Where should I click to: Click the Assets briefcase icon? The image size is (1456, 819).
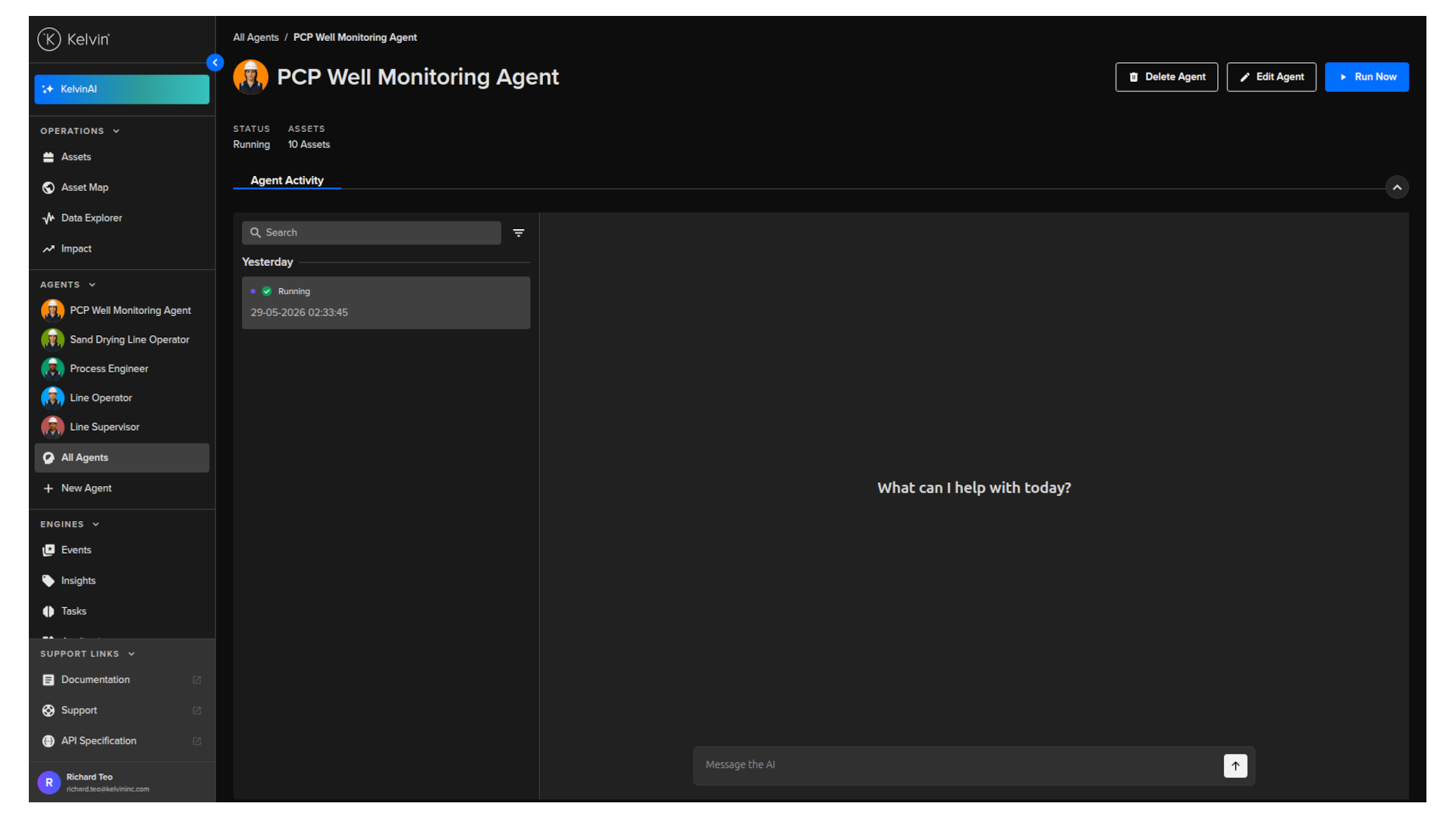pos(49,157)
